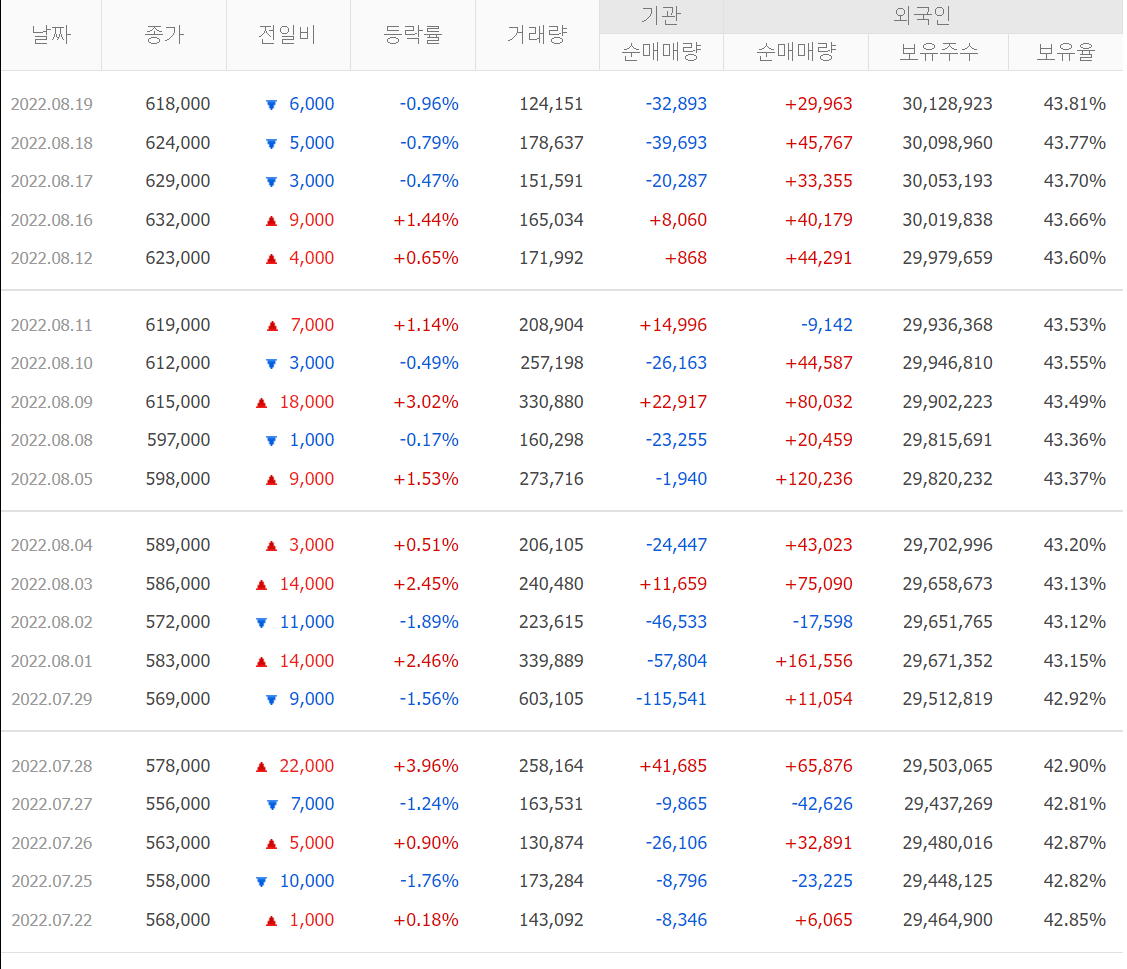The width and height of the screenshot is (1127, 969).
Task: Click closing price 632,000
Action: [x=178, y=220]
